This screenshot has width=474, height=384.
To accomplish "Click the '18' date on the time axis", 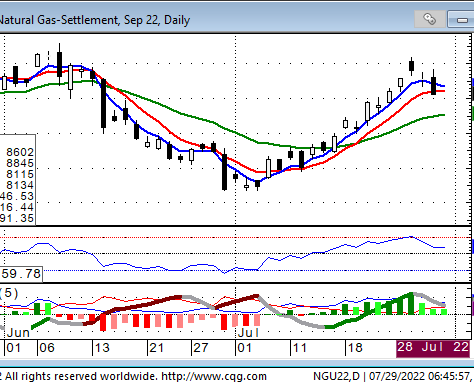I will [x=355, y=348].
